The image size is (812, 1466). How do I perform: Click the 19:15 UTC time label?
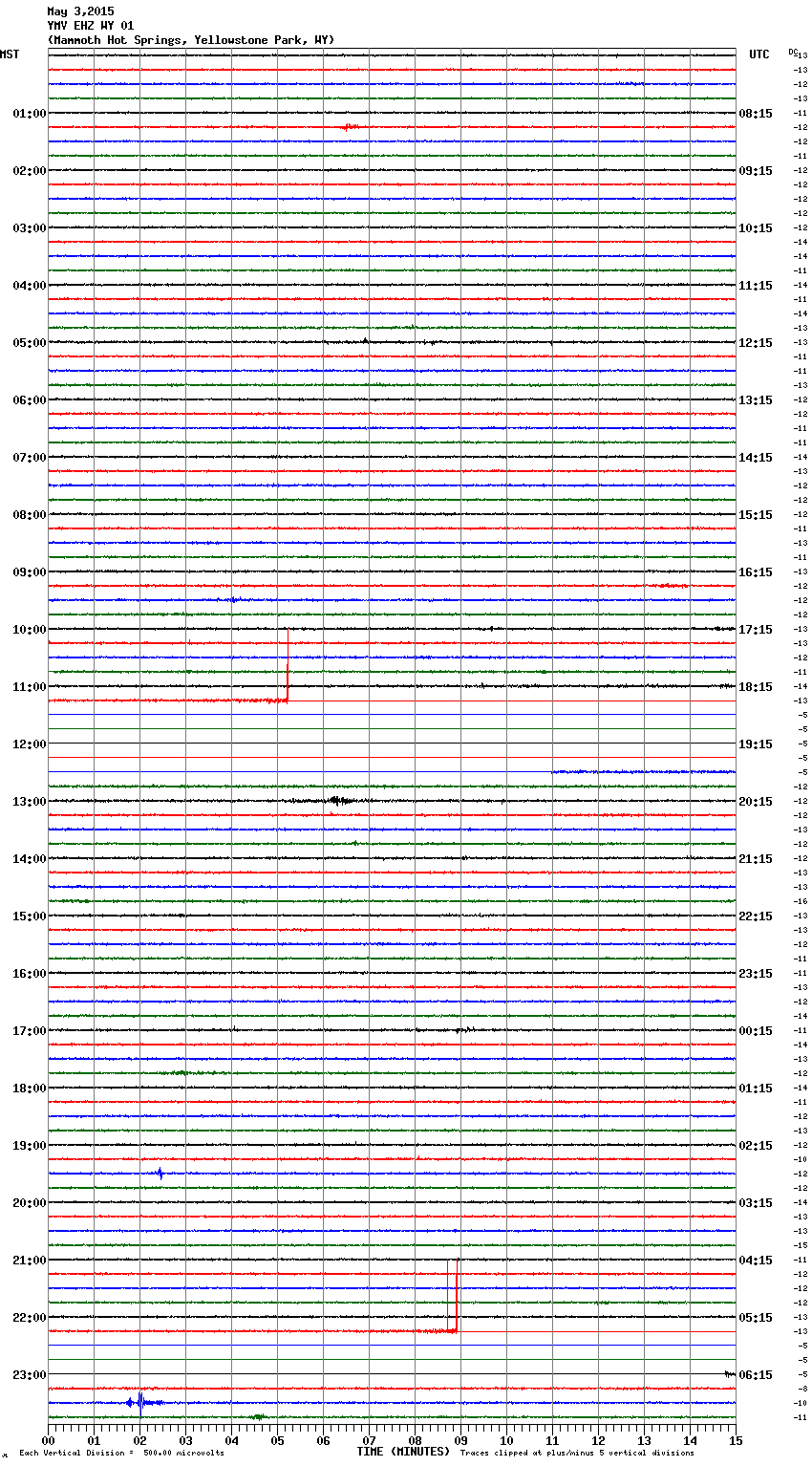coord(756,744)
